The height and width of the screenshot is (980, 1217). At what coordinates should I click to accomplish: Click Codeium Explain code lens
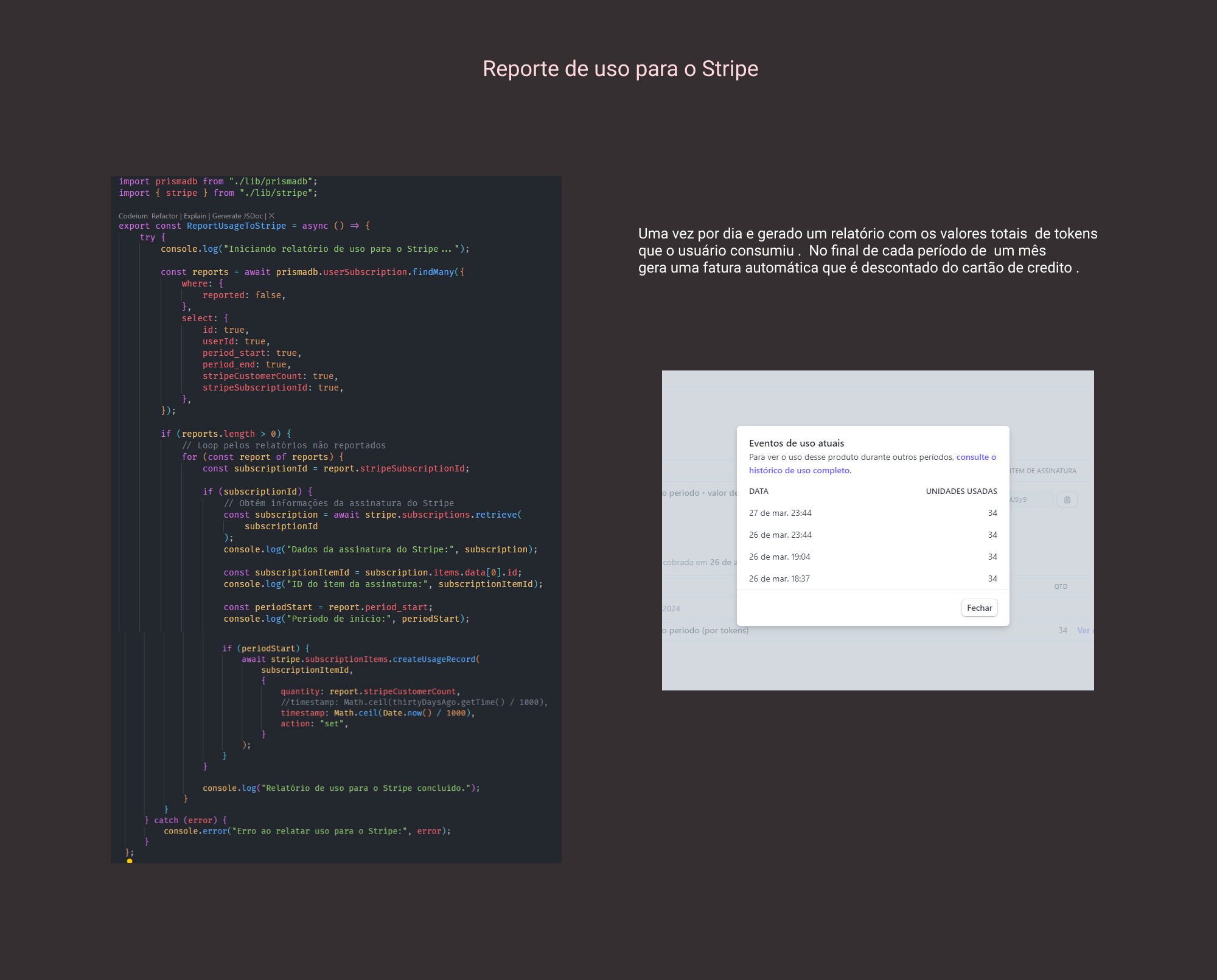tap(195, 216)
